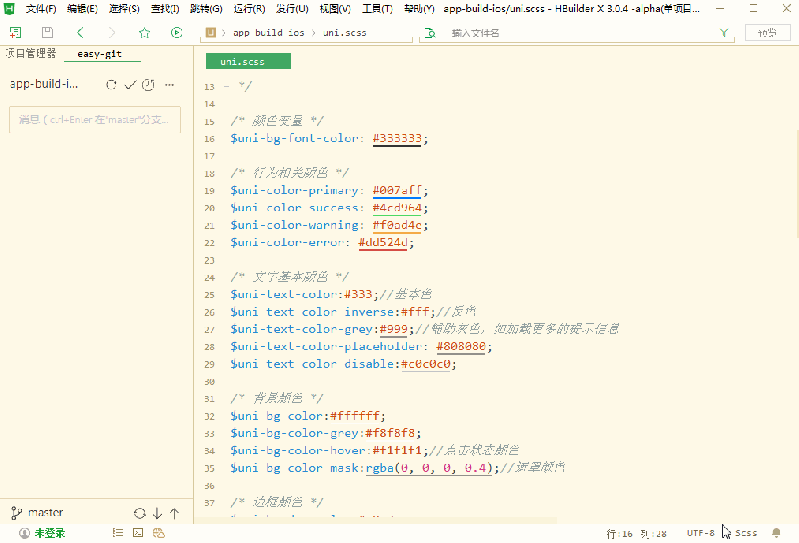Click the git push up arrow

[175, 513]
